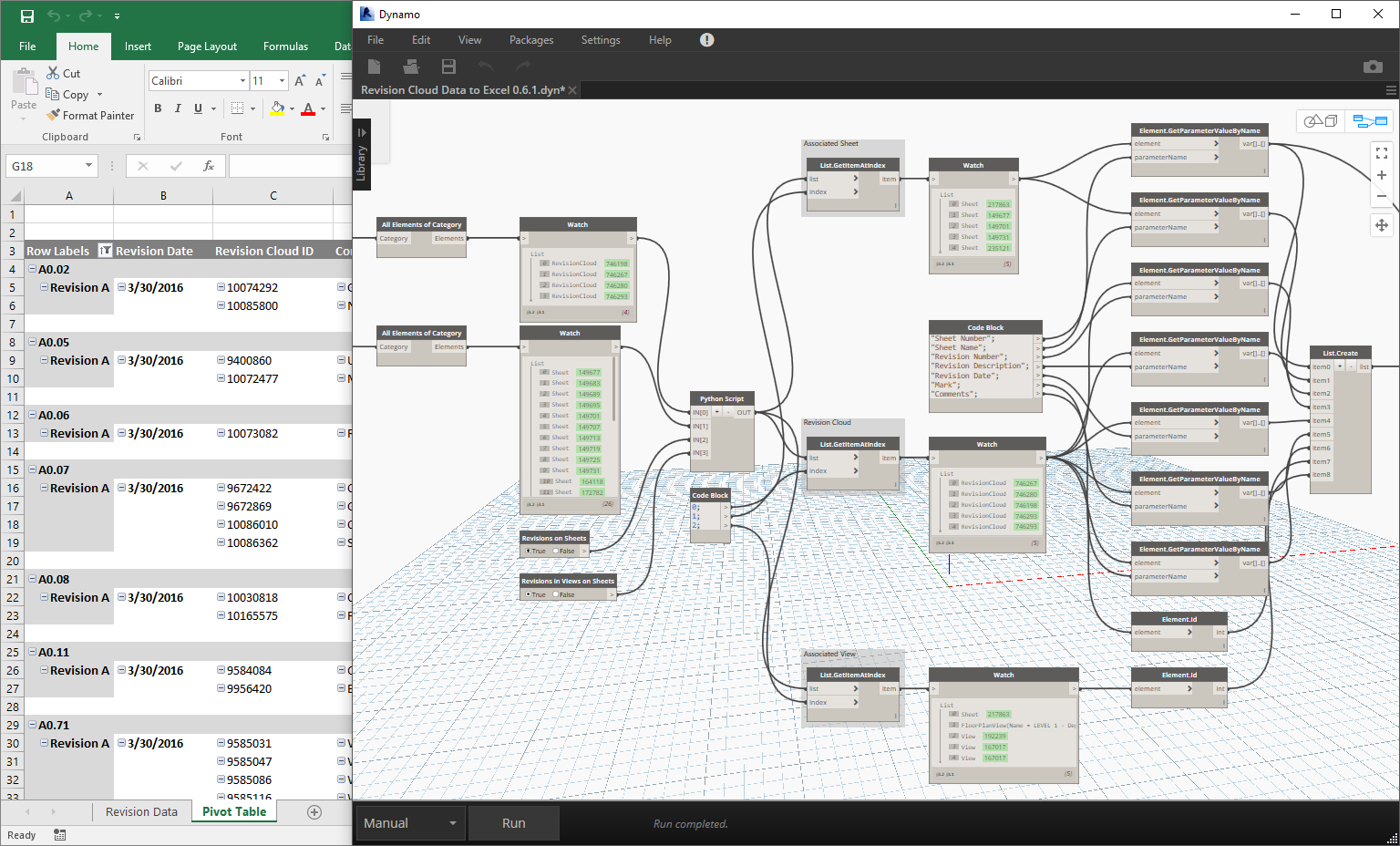Click Increase Font Size icon in Excel

[x=300, y=81]
